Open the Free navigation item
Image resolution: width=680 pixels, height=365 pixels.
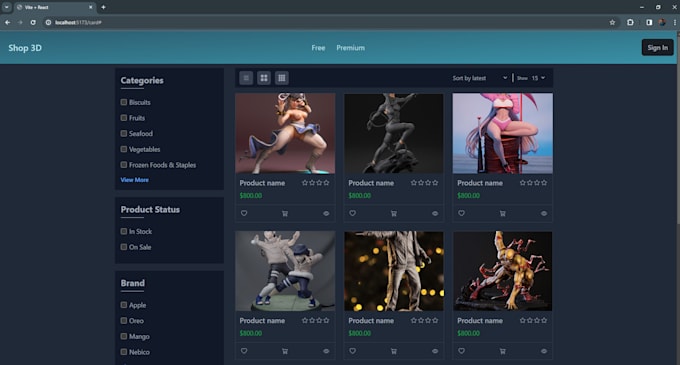click(x=318, y=48)
